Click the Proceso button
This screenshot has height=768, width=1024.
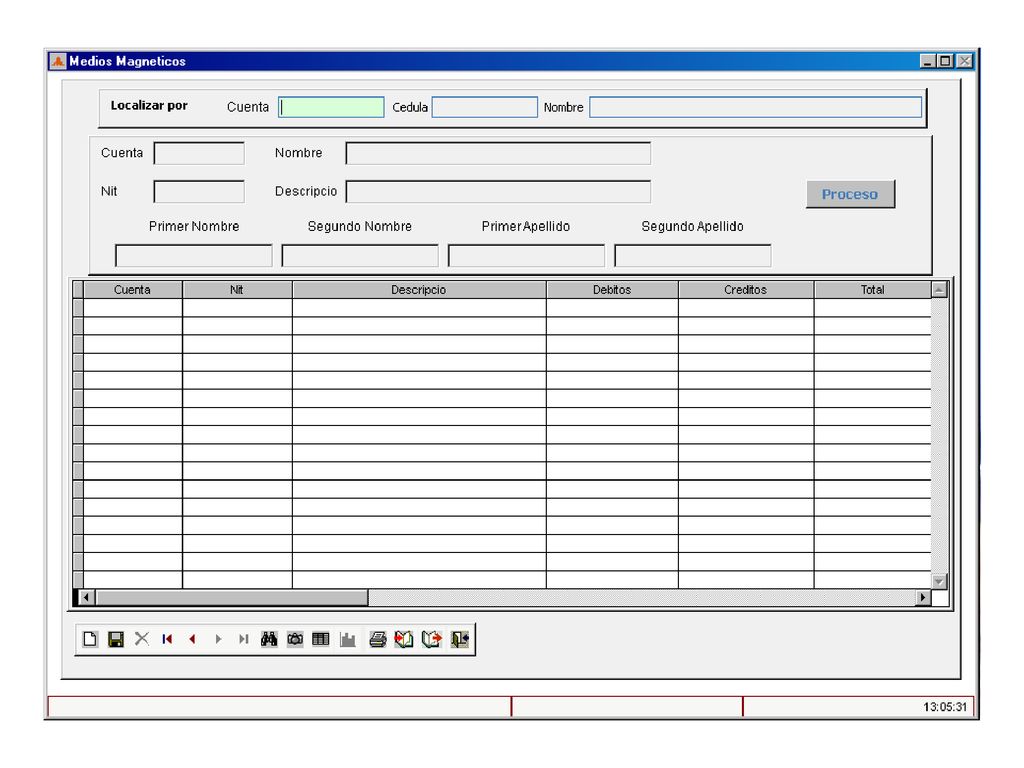coord(850,194)
